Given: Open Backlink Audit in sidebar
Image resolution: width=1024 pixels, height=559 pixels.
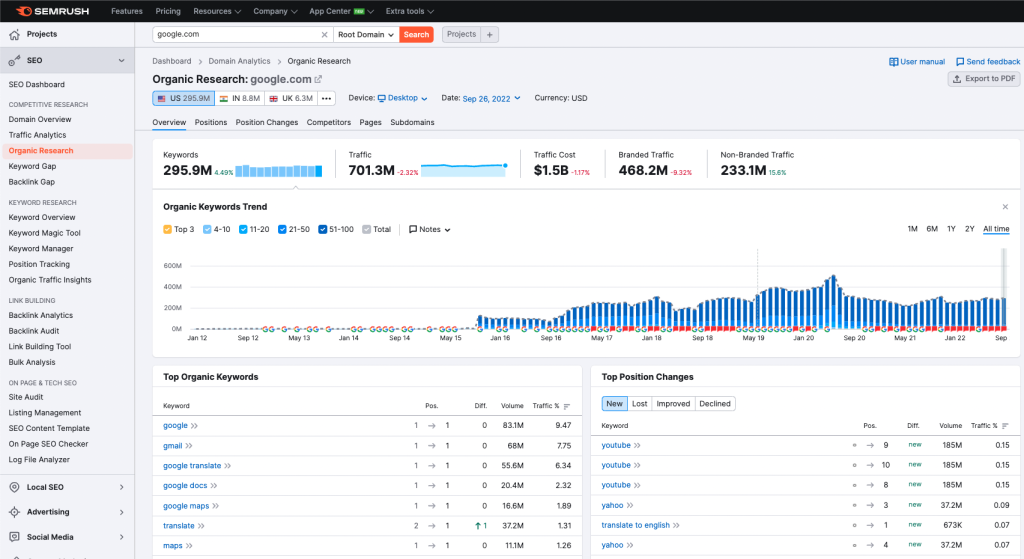Looking at the screenshot, I should coord(34,331).
